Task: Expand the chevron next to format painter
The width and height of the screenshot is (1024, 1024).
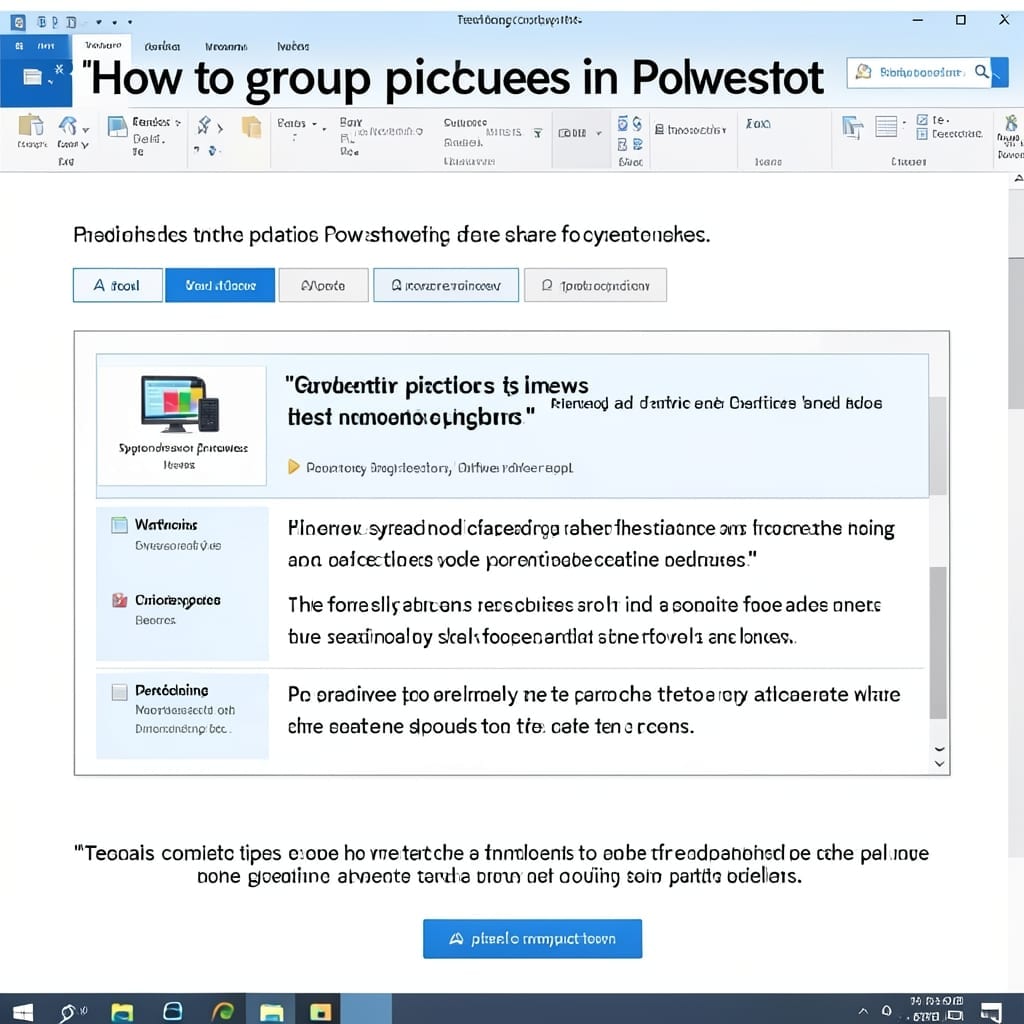Action: 220,129
